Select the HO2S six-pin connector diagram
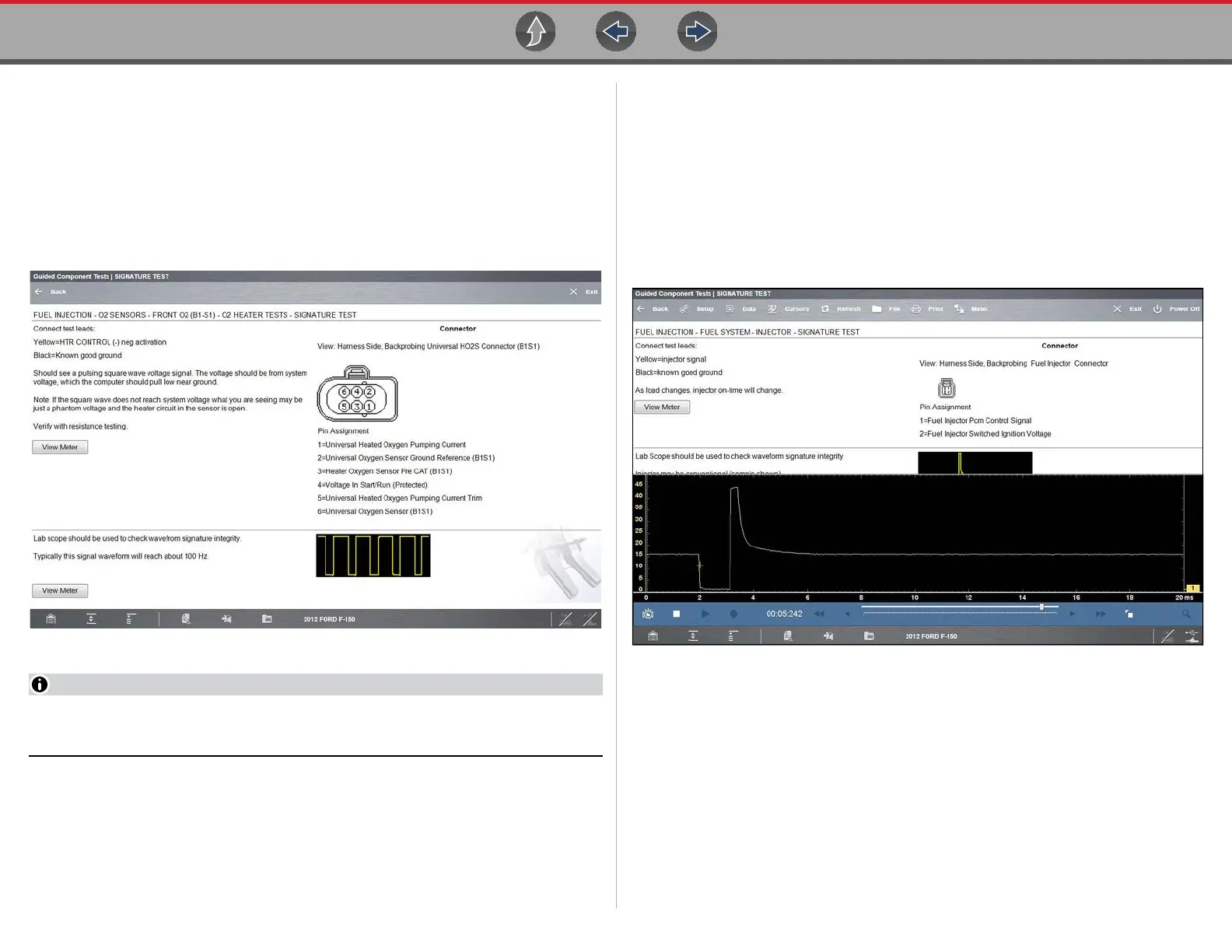 [x=357, y=394]
